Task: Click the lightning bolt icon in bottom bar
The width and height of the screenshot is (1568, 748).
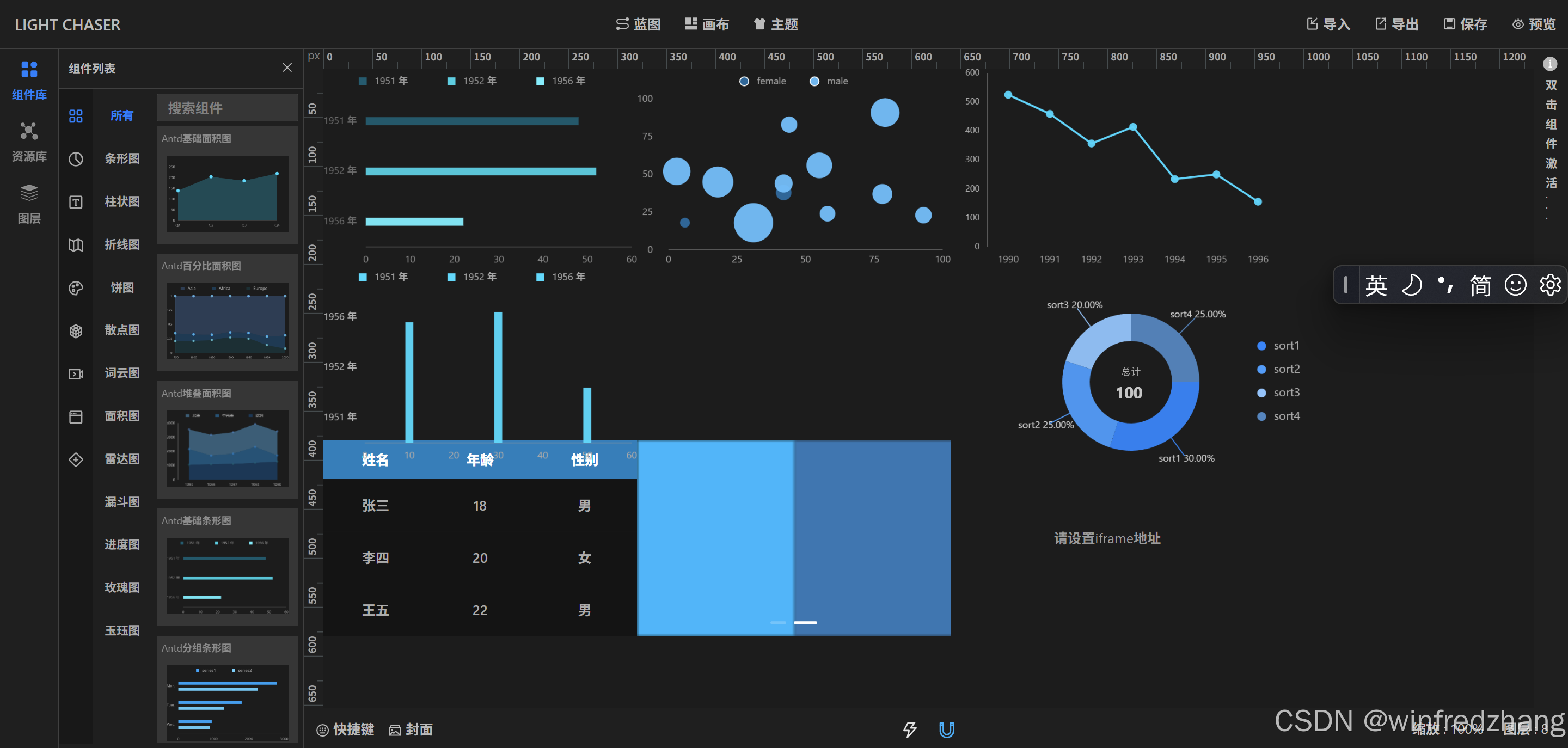Action: pos(909,729)
